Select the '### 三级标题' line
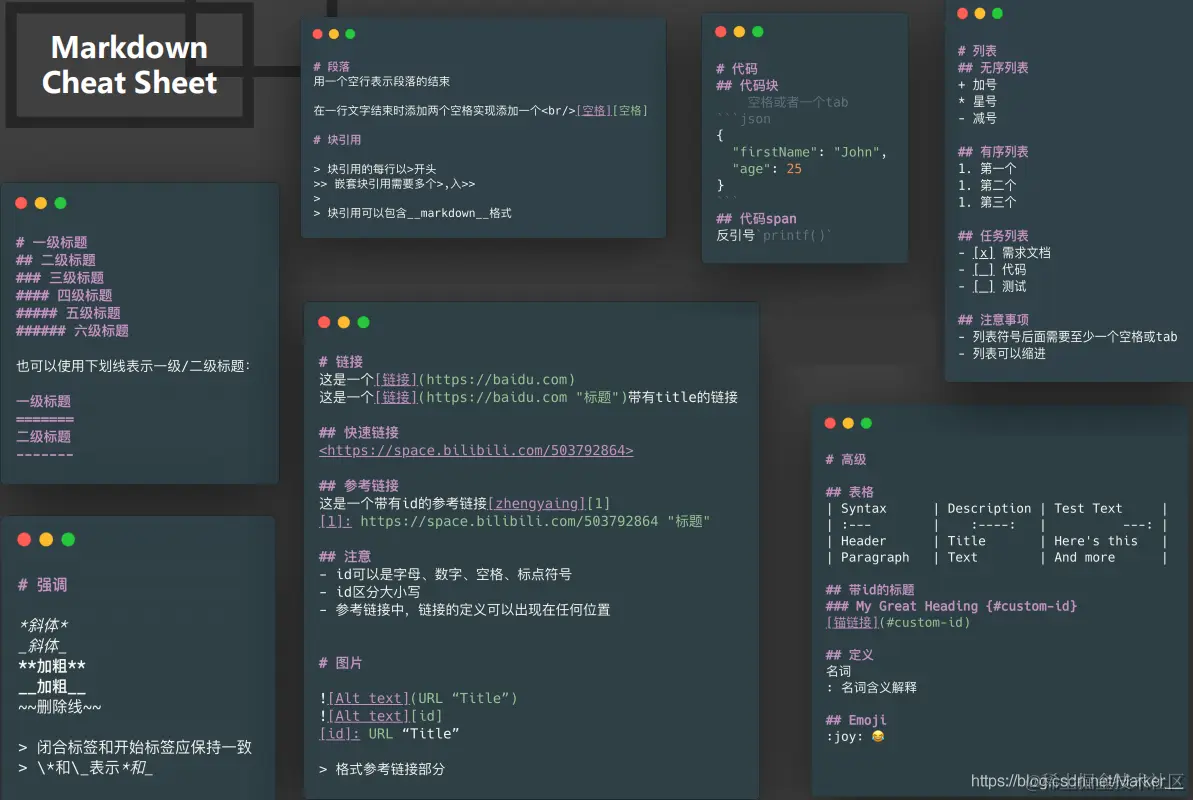This screenshot has width=1193, height=800. [59, 277]
